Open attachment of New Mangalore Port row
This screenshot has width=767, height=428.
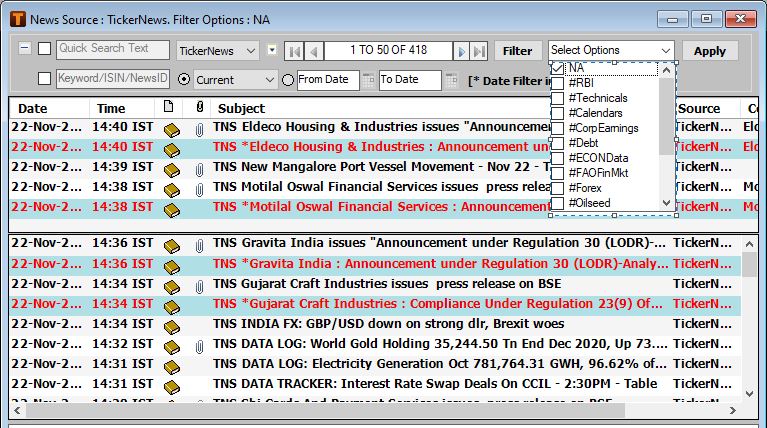(200, 170)
